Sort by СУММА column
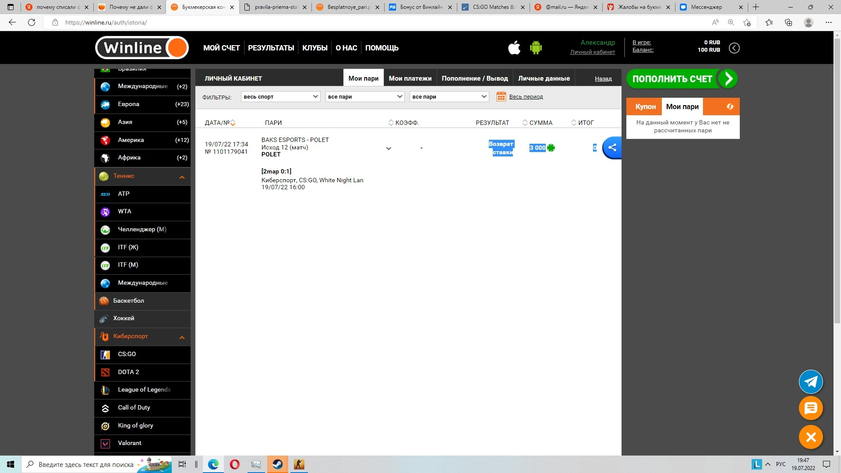The height and width of the screenshot is (473, 841). (x=537, y=123)
